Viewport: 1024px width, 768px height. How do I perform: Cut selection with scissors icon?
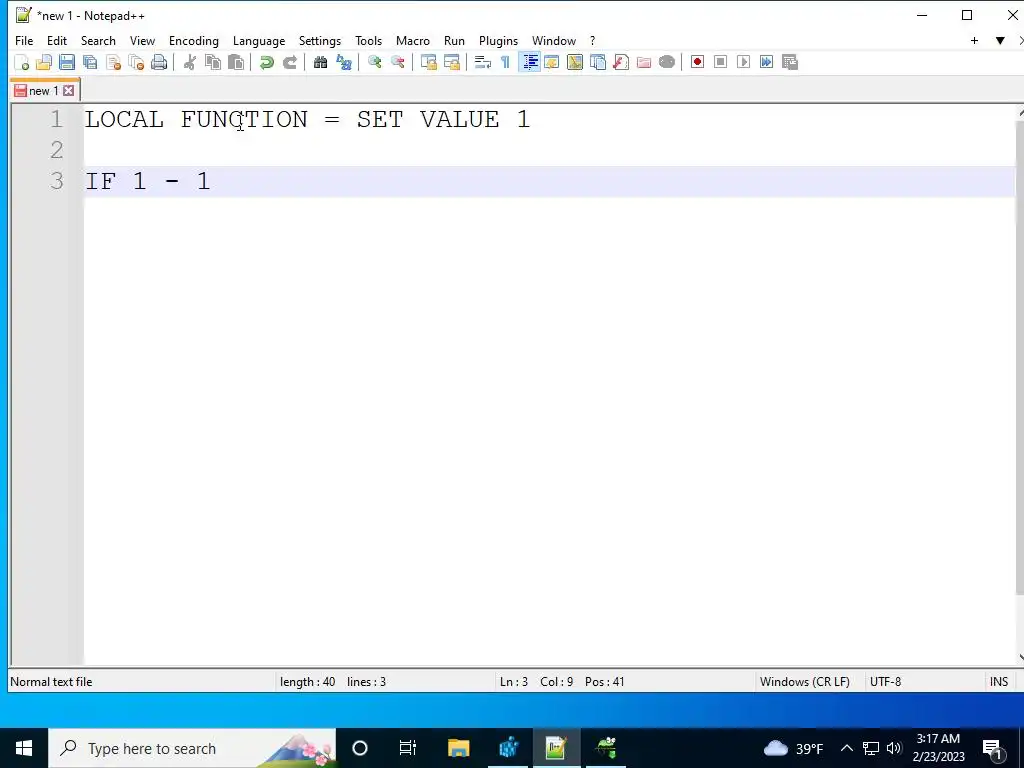click(190, 62)
